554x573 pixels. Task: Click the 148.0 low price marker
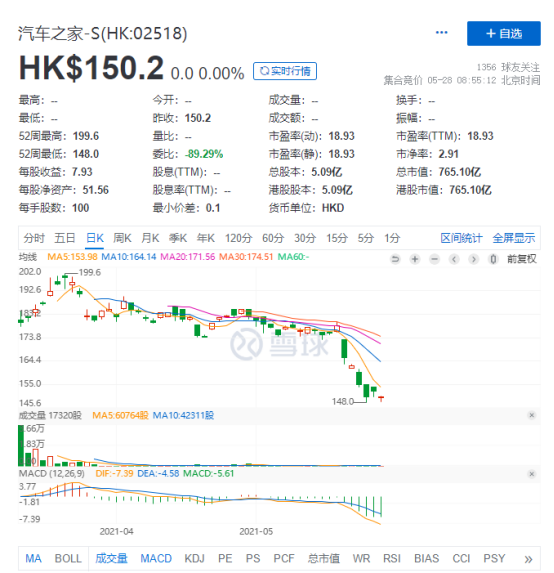point(343,401)
